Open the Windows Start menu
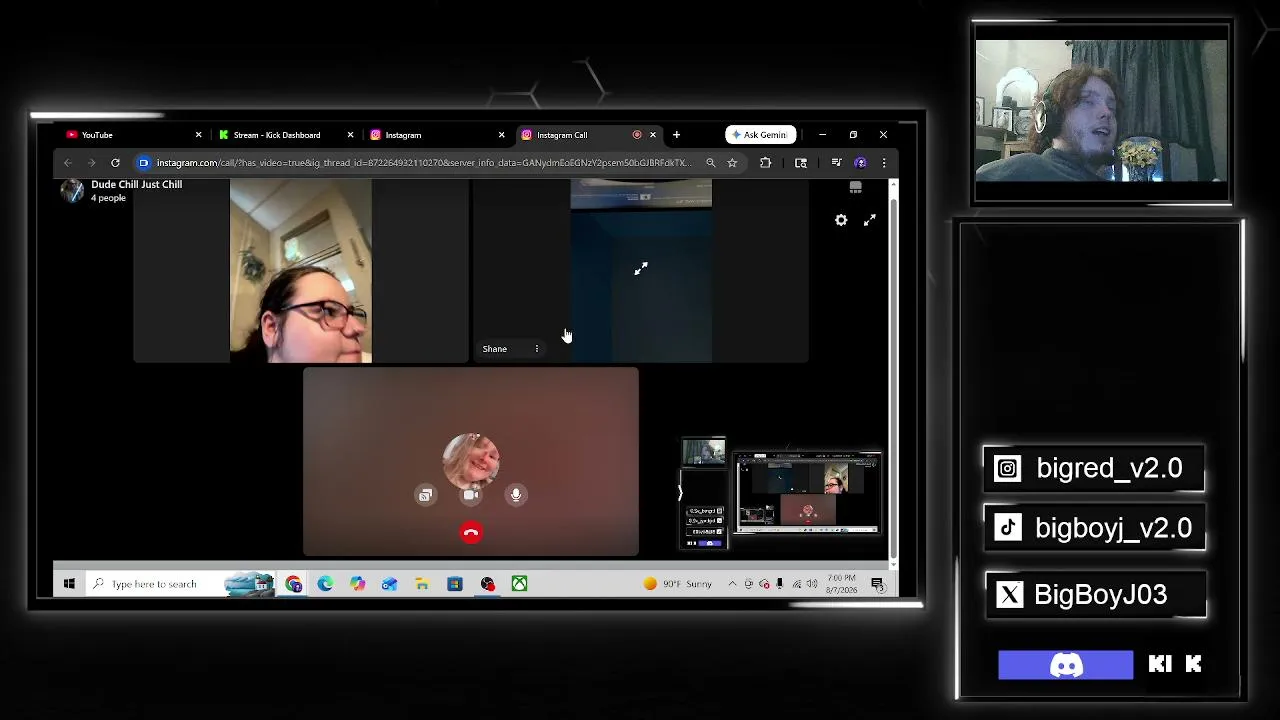Image resolution: width=1280 pixels, height=720 pixels. click(69, 584)
